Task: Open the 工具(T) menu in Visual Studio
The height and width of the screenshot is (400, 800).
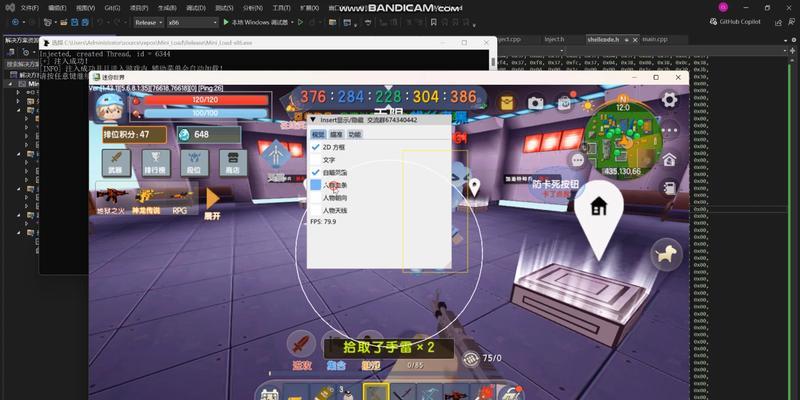Action: click(281, 8)
